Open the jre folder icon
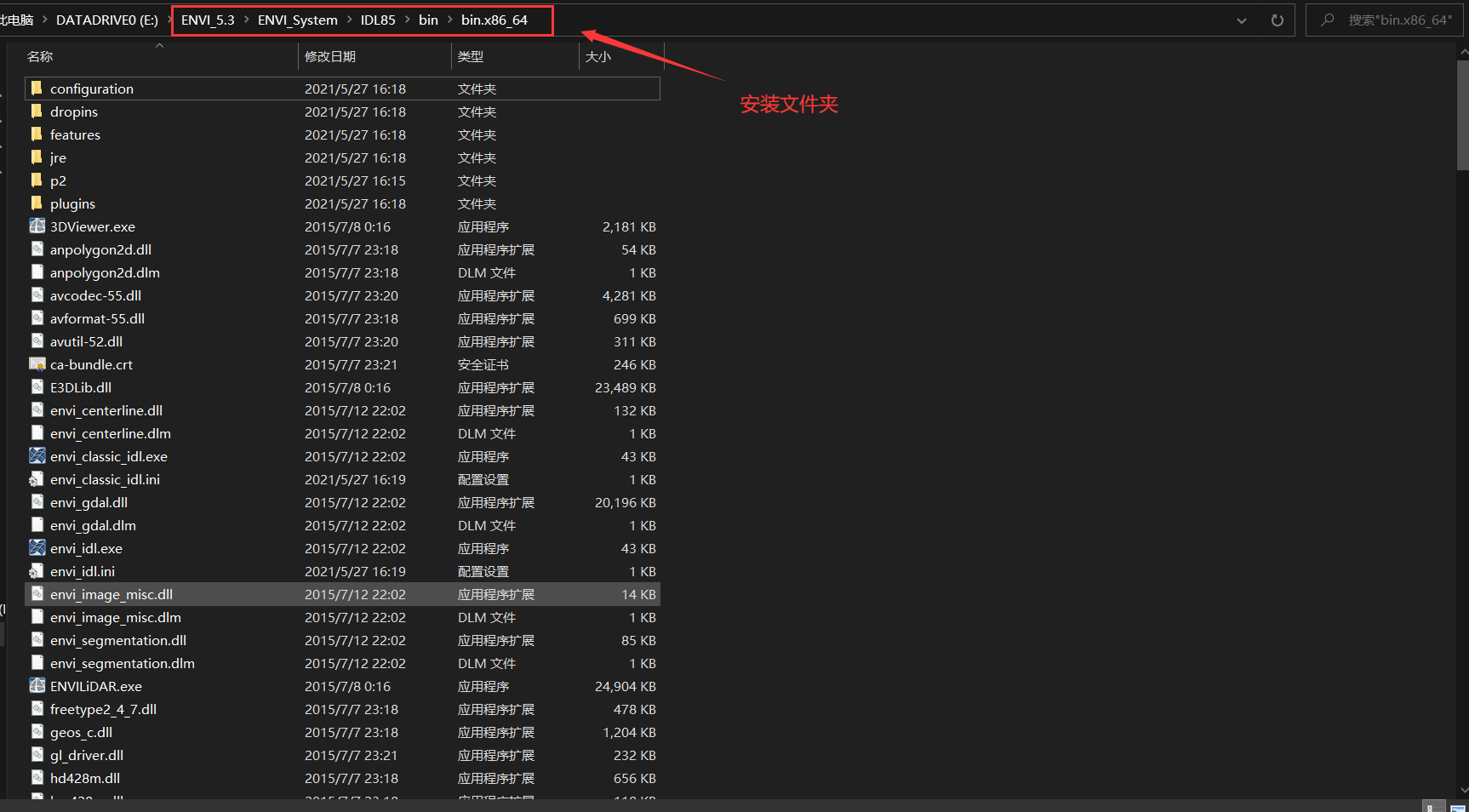The height and width of the screenshot is (812, 1469). 36,157
